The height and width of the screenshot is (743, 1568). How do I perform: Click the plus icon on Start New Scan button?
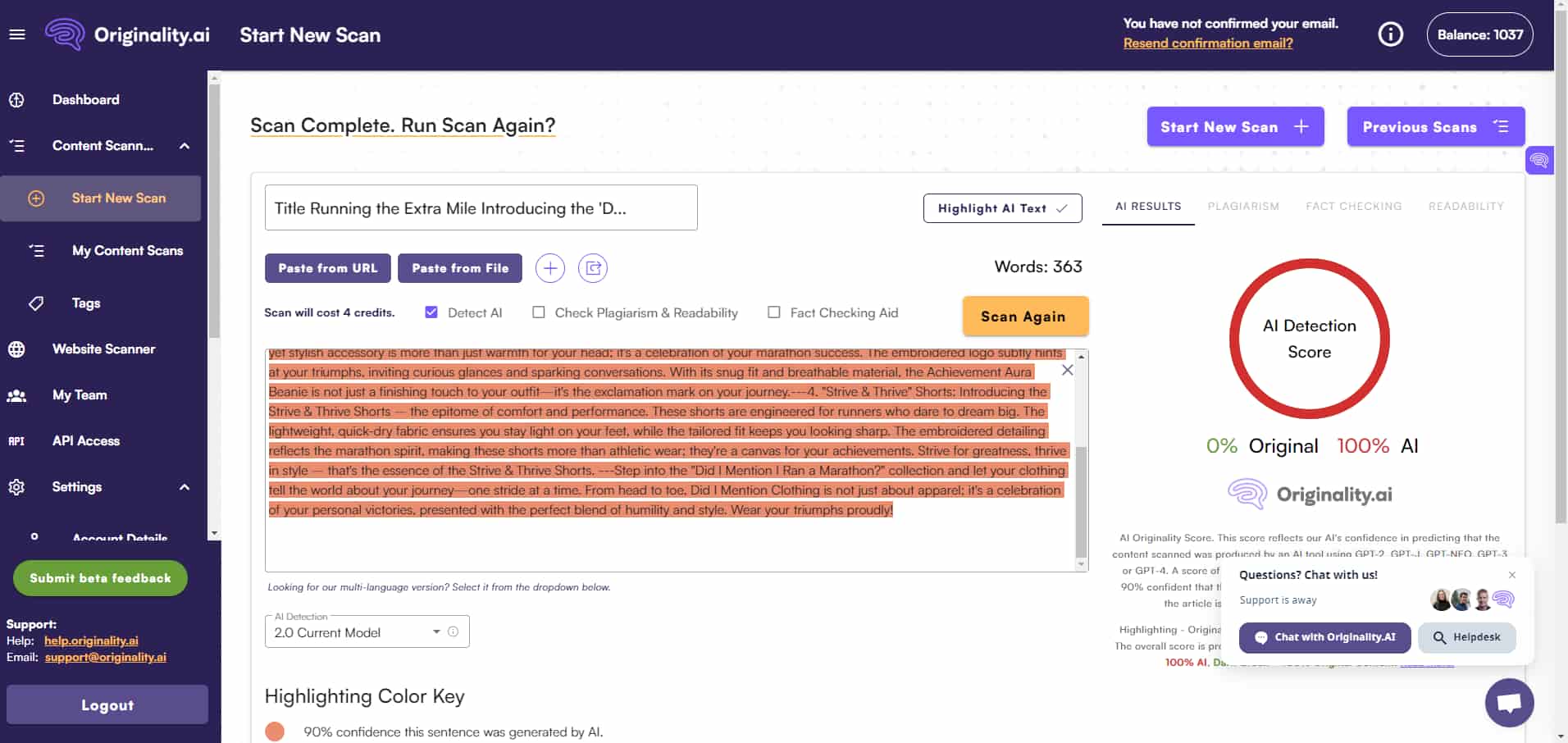click(x=1301, y=126)
